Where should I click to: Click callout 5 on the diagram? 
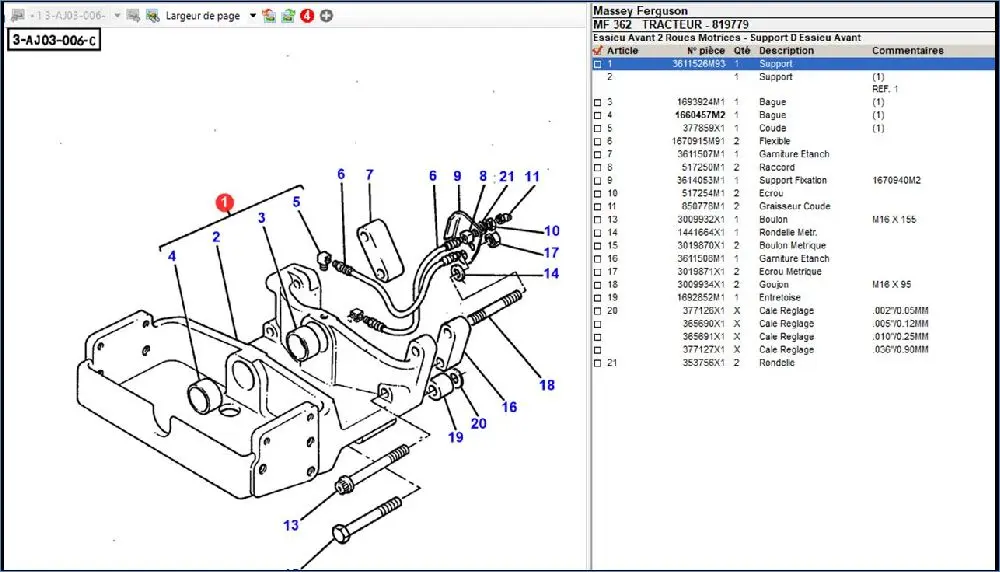[x=297, y=202]
